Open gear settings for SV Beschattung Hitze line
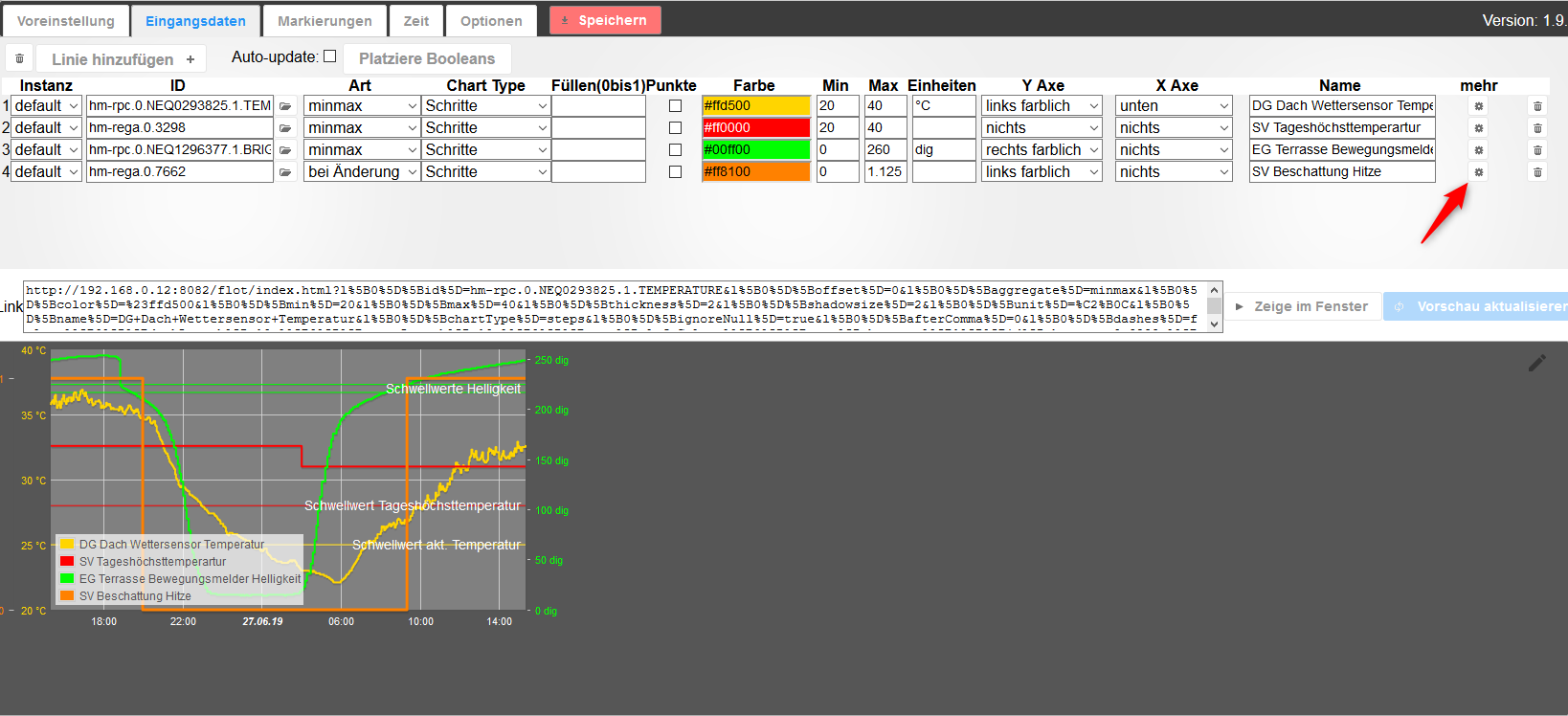The image size is (1568, 716). 1479,172
